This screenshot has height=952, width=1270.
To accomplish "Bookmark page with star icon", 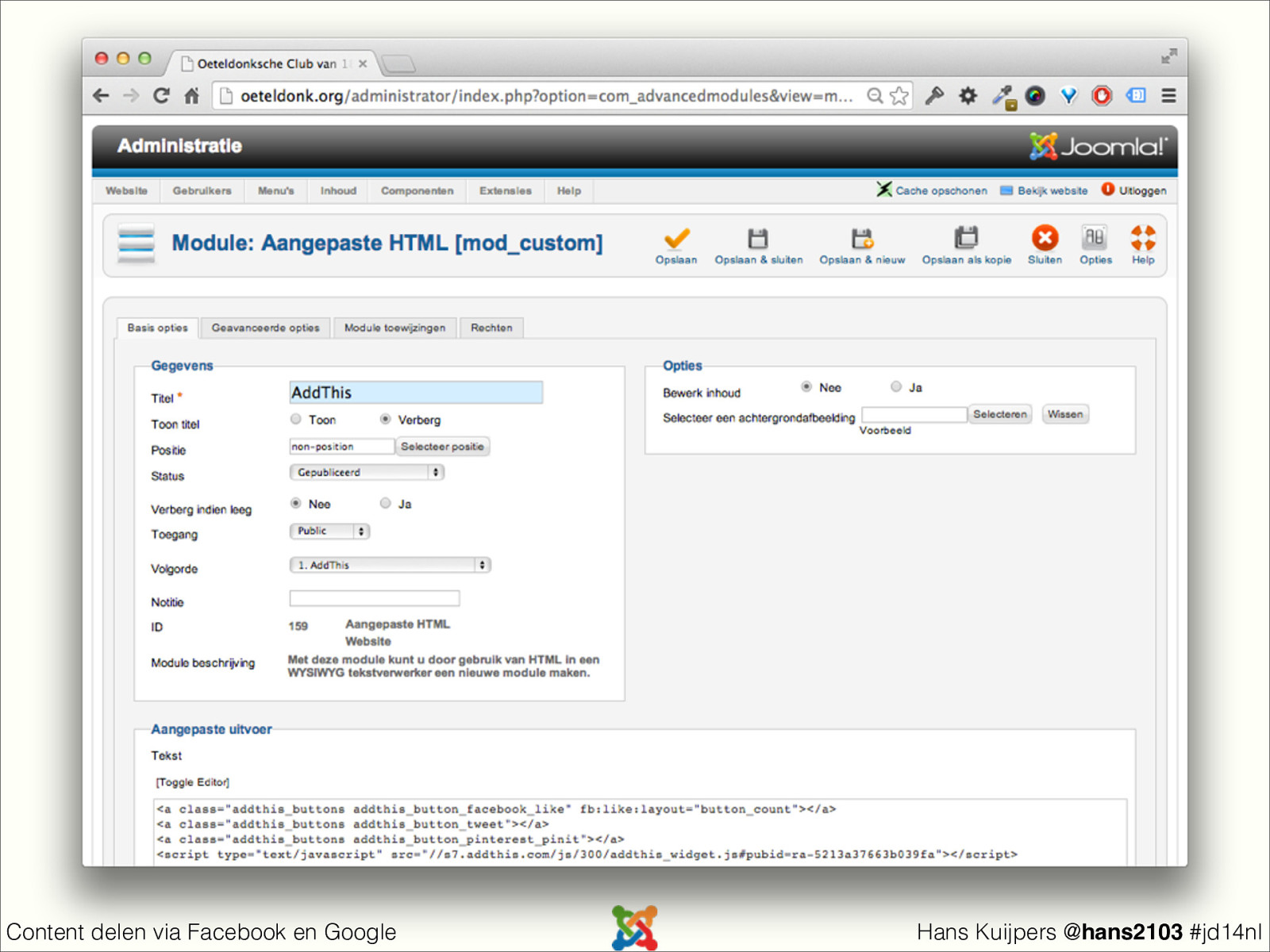I will pos(899,96).
